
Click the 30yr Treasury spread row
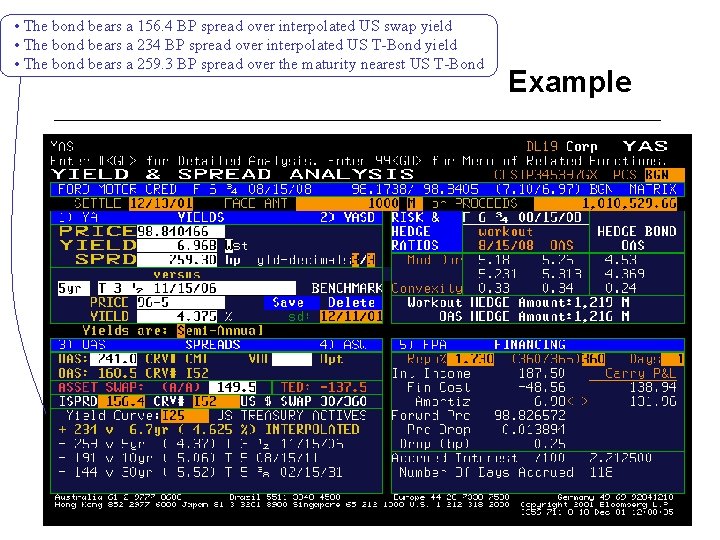[x=201, y=472]
